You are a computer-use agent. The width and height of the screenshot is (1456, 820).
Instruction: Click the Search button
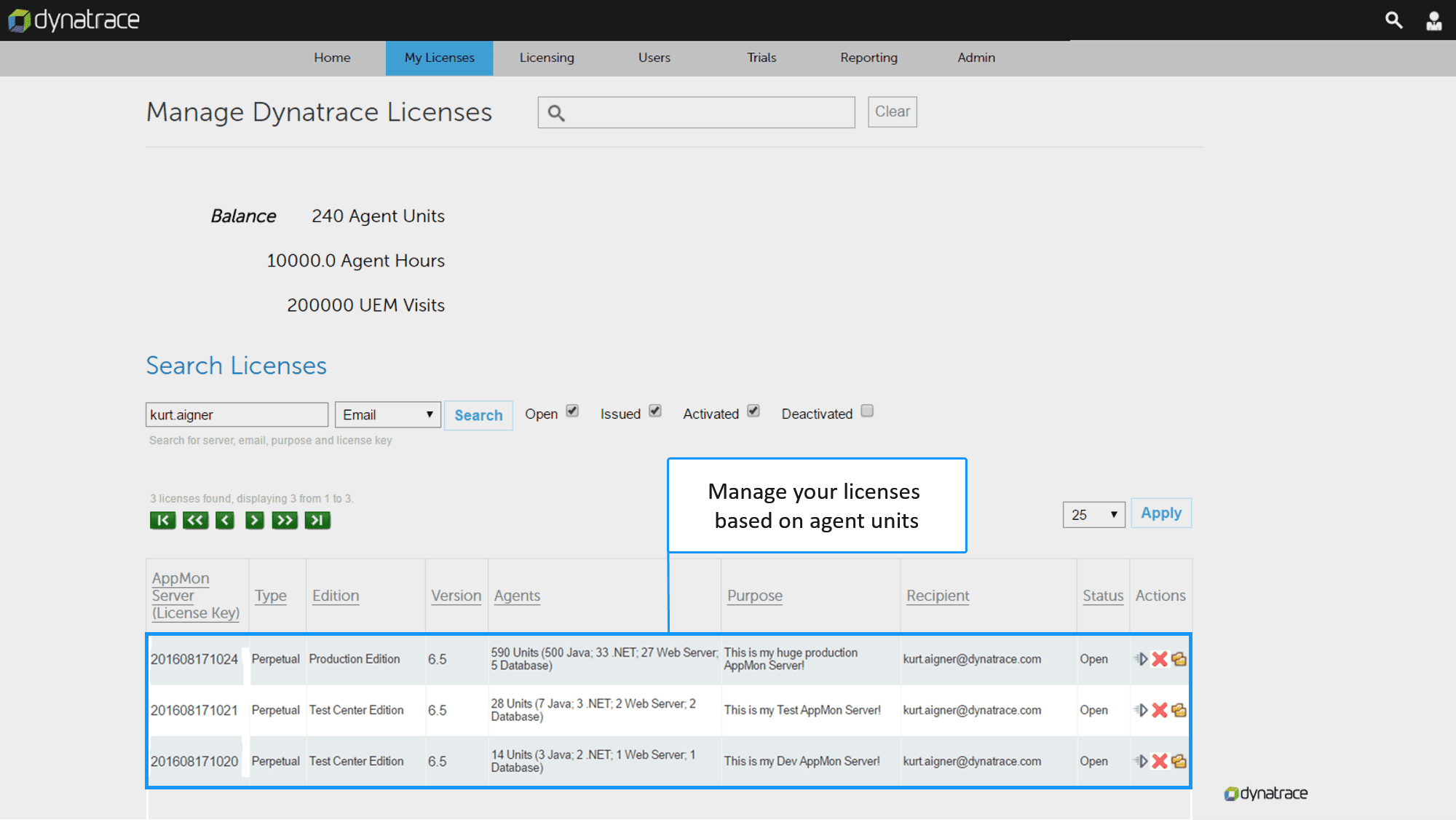click(x=478, y=415)
